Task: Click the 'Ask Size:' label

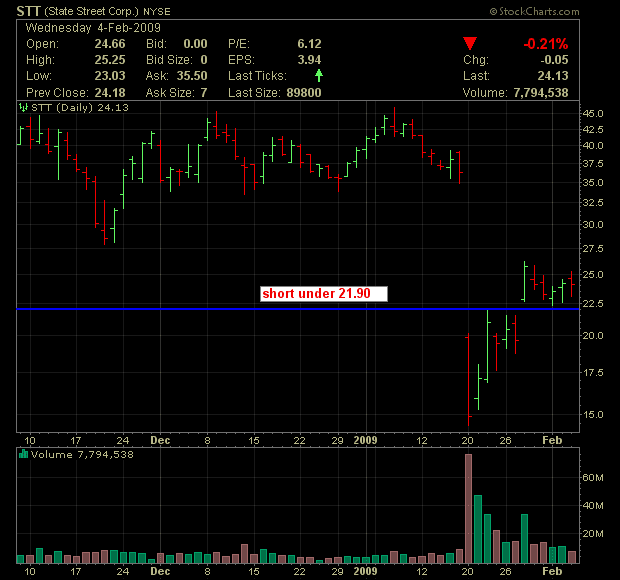Action: pos(170,93)
